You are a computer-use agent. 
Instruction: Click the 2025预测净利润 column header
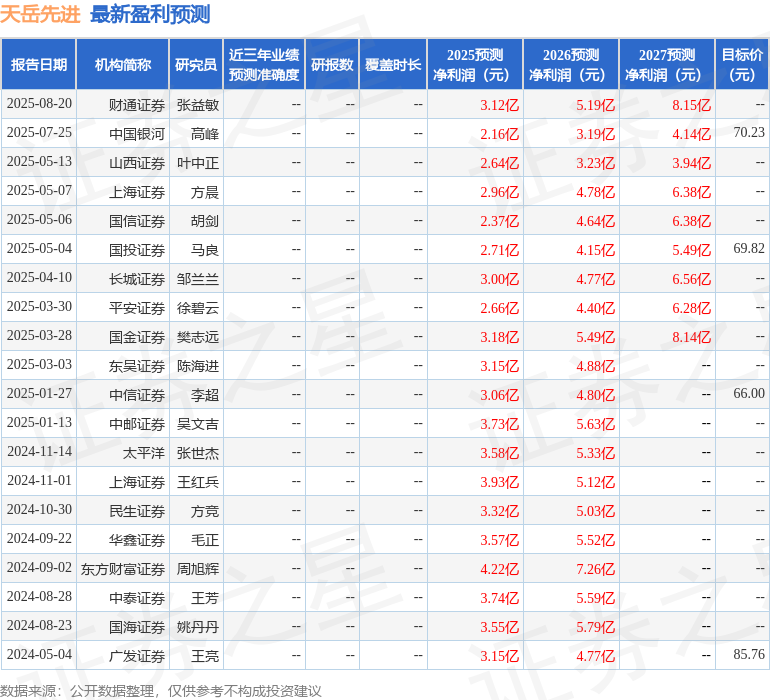(475, 64)
